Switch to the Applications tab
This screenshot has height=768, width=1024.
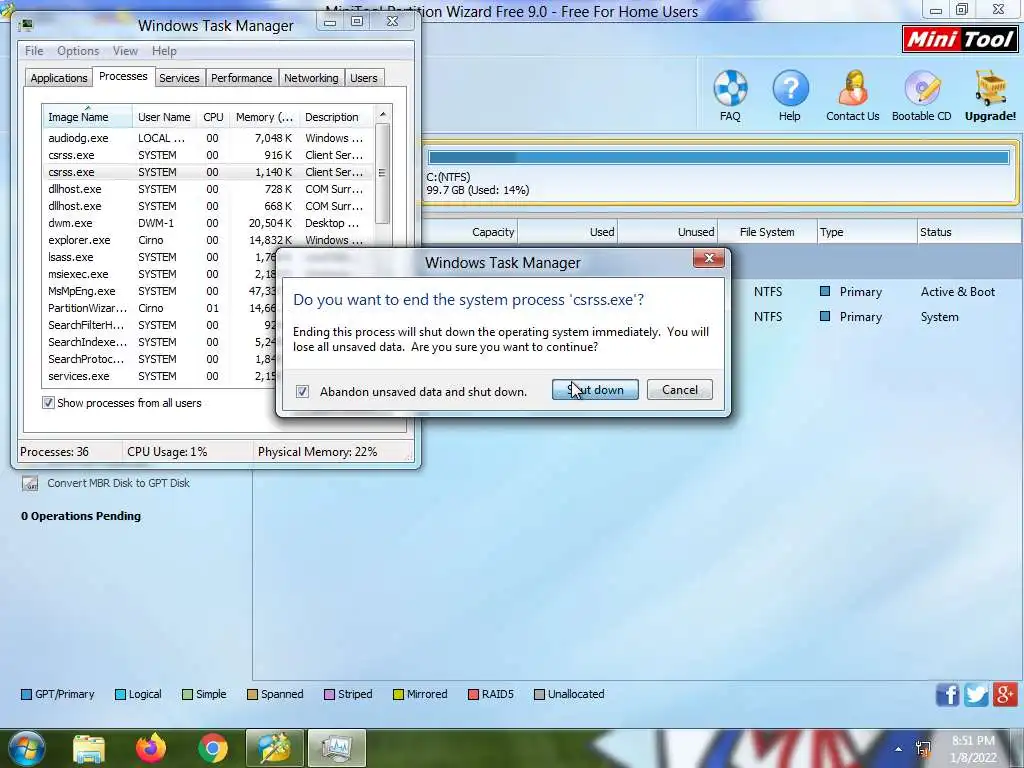[59, 78]
